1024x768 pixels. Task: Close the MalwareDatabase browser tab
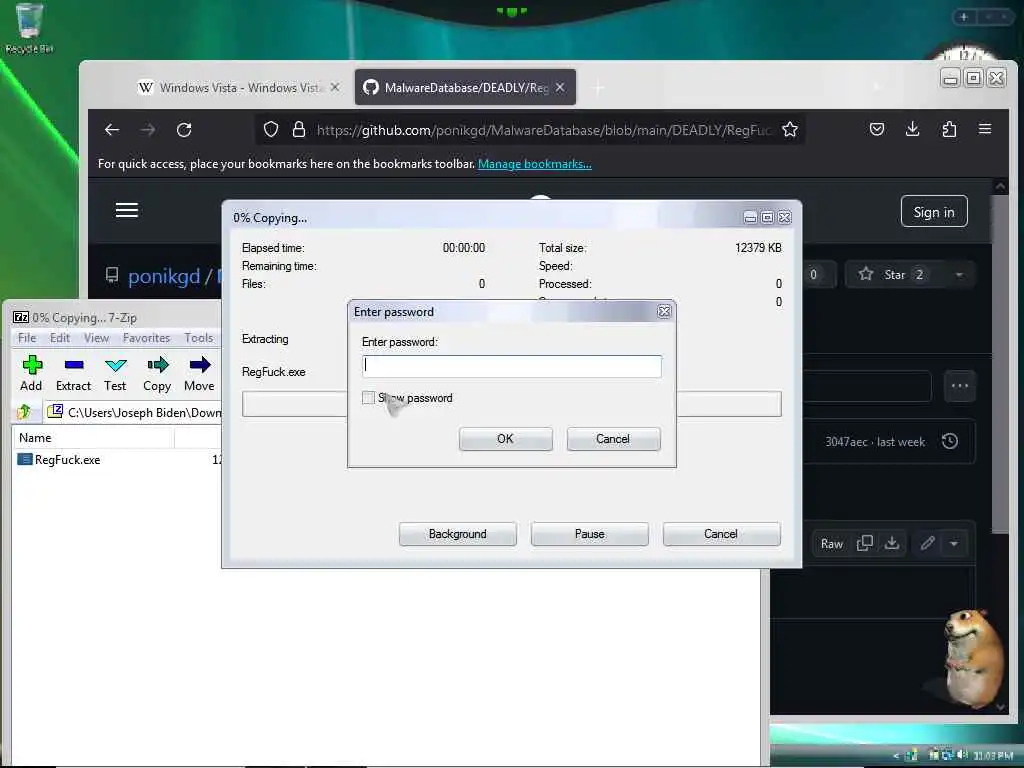click(560, 87)
